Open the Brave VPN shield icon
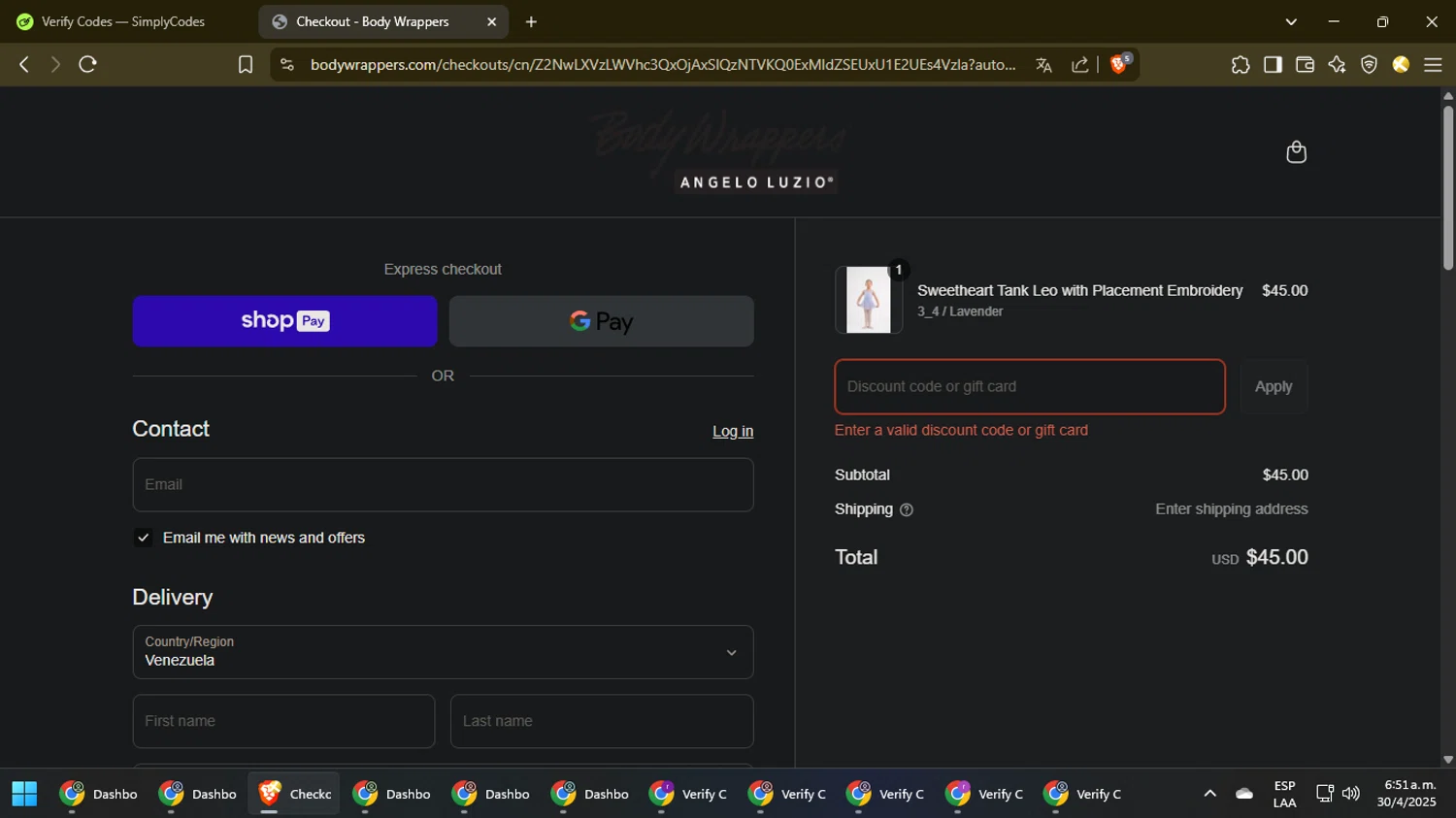Image resolution: width=1456 pixels, height=818 pixels. [1369, 65]
